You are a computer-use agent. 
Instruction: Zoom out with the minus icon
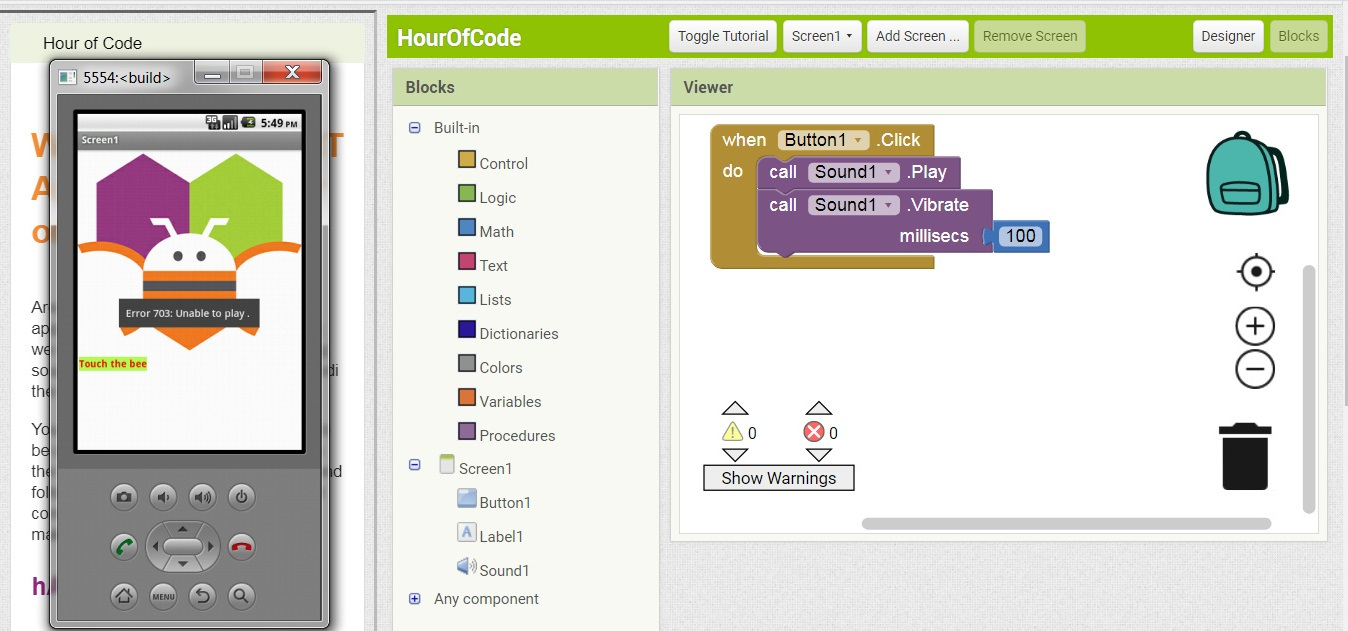click(x=1255, y=369)
